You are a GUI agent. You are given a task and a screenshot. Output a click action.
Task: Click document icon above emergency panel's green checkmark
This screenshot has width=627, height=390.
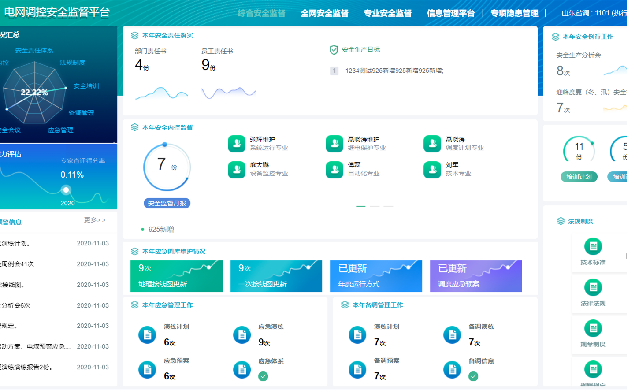click(242, 370)
